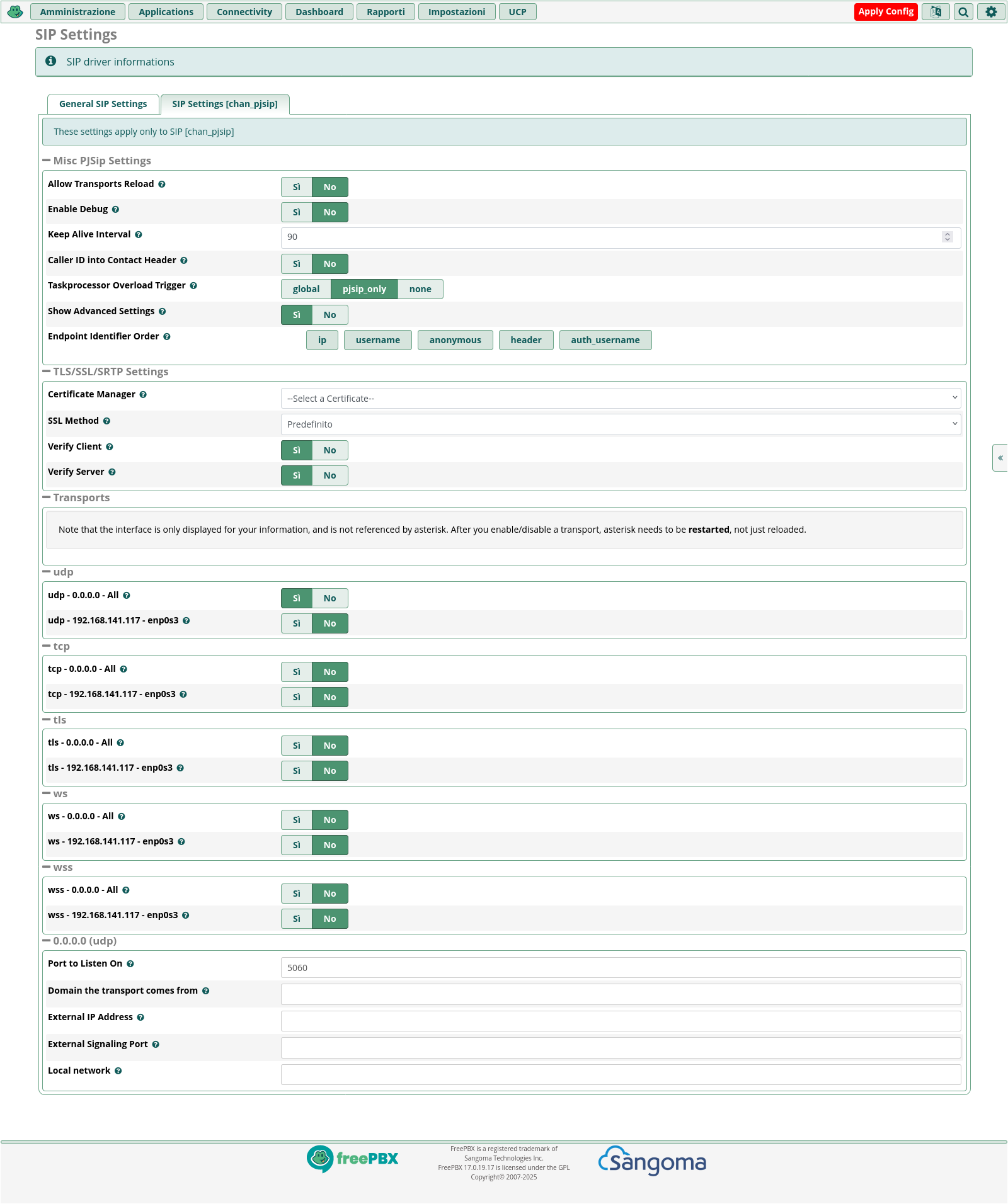1008x1204 pixels.
Task: Set Verify Client to No
Action: point(330,450)
